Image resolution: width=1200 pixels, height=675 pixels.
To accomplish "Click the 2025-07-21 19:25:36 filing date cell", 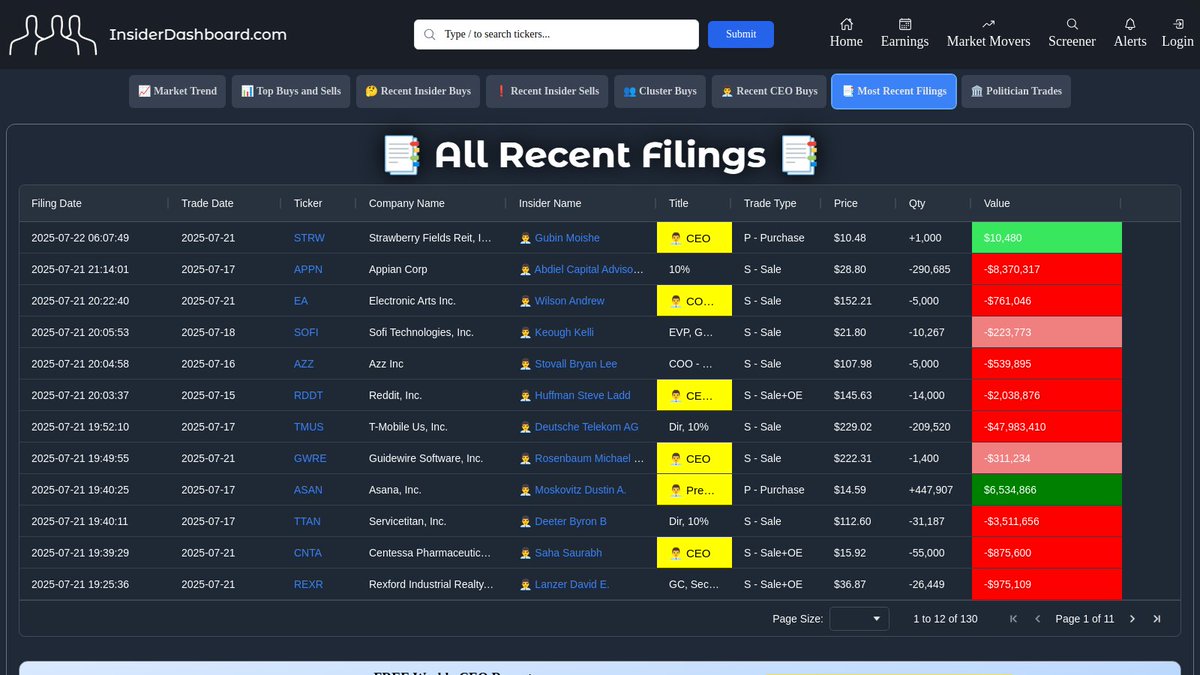I will point(94,585).
